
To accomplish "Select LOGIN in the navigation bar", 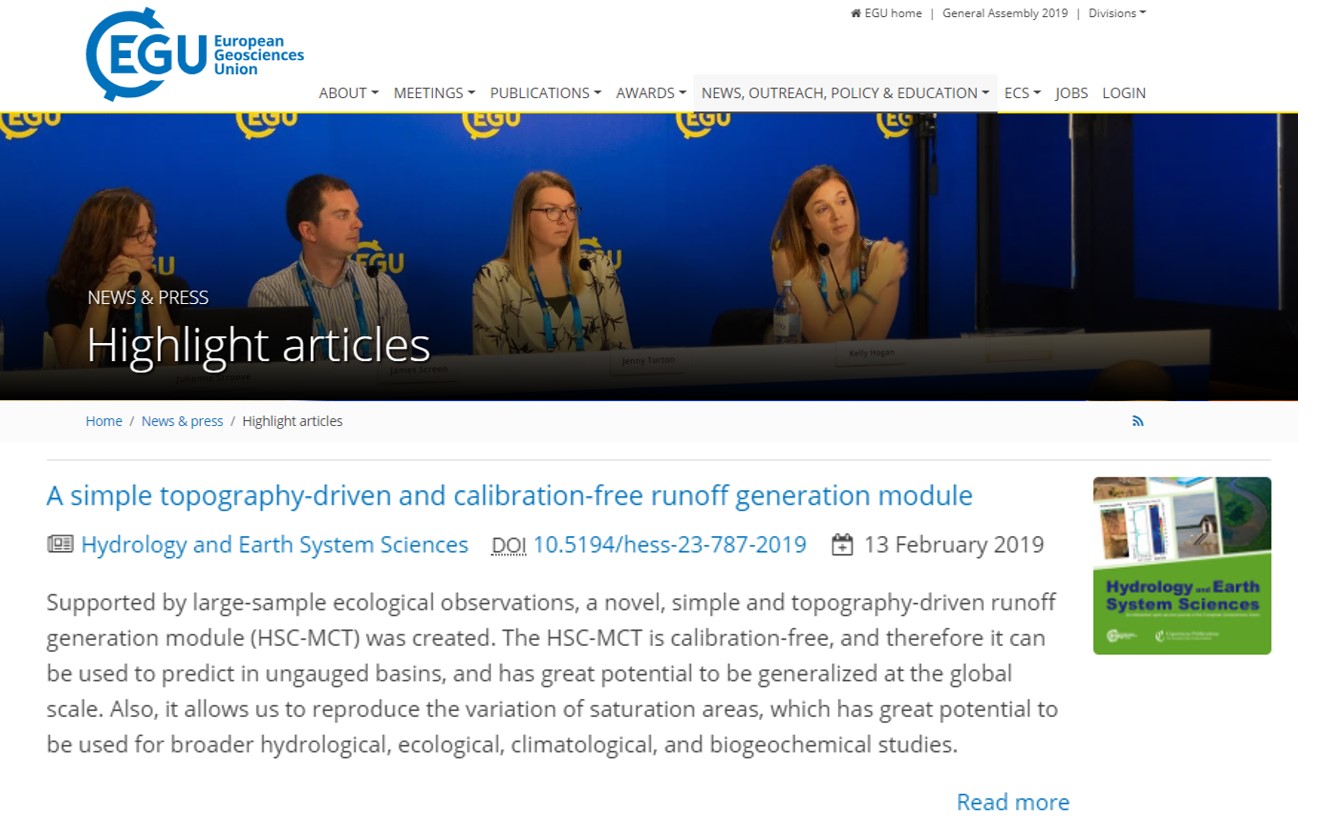I will [1124, 93].
